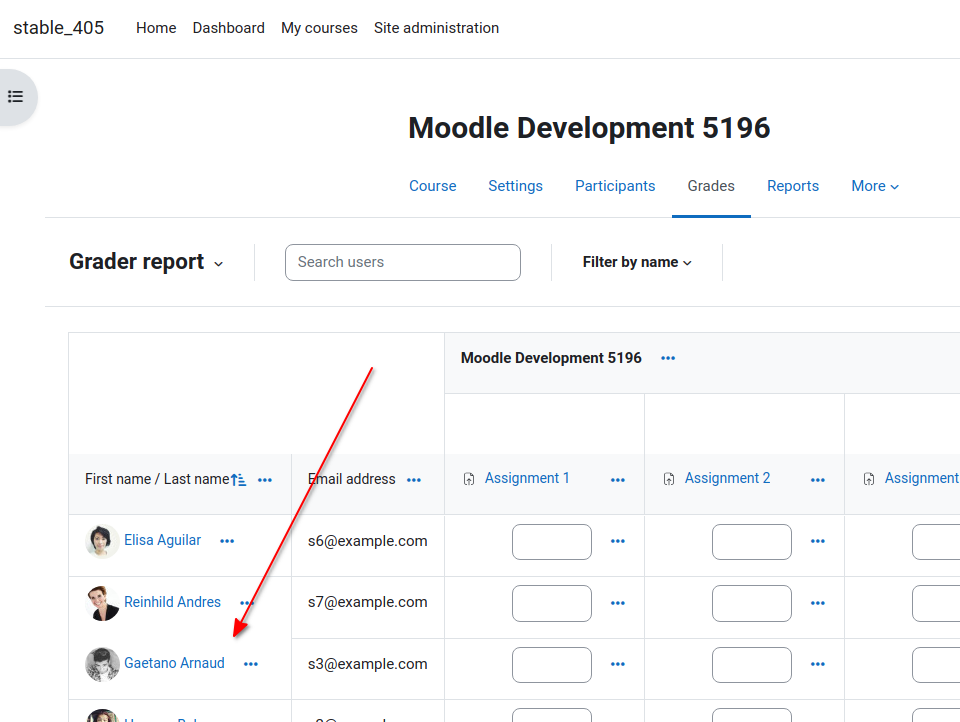The width and height of the screenshot is (960, 722).
Task: Open the Assignment 2 link
Action: [x=727, y=478]
